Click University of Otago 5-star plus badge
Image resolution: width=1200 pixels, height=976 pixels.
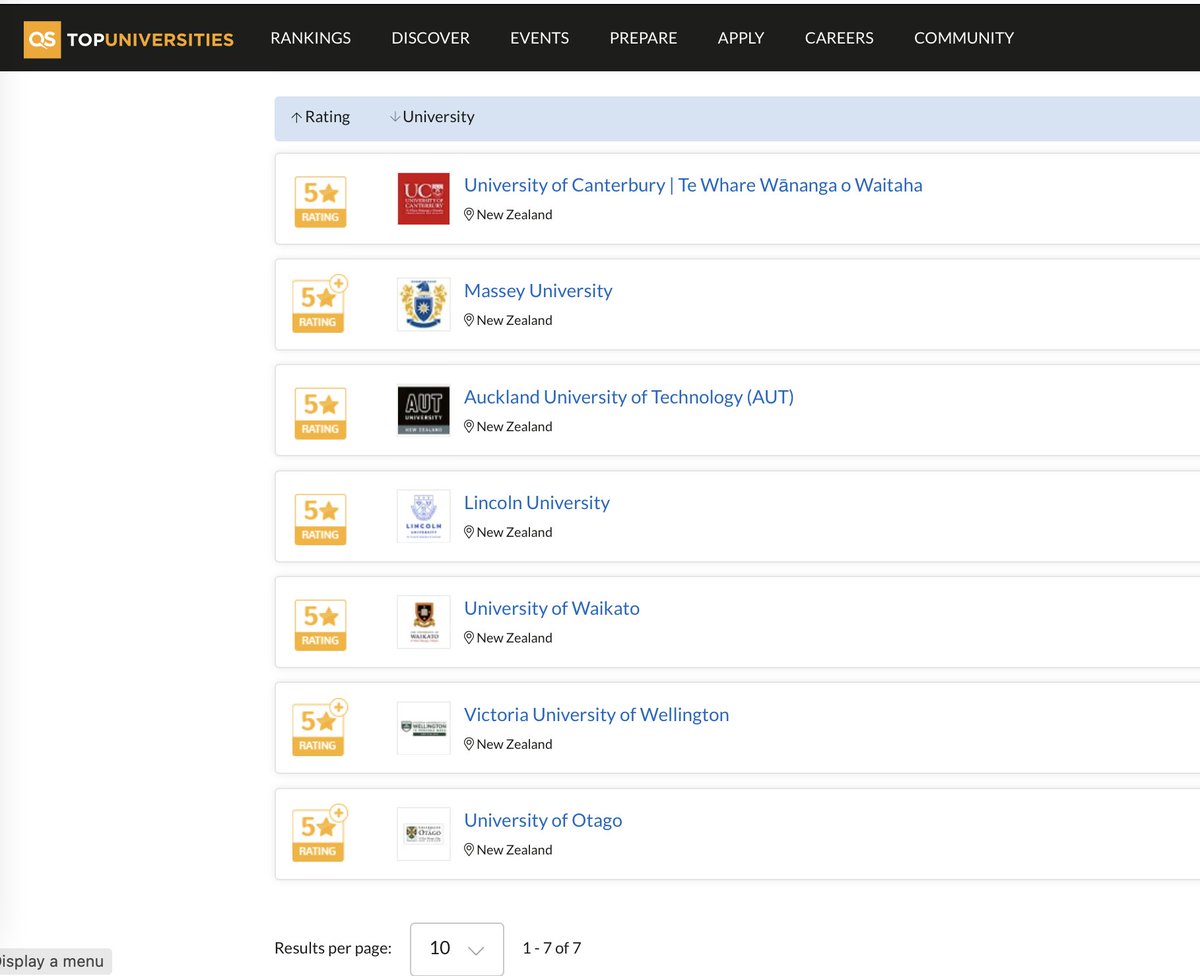(x=320, y=834)
